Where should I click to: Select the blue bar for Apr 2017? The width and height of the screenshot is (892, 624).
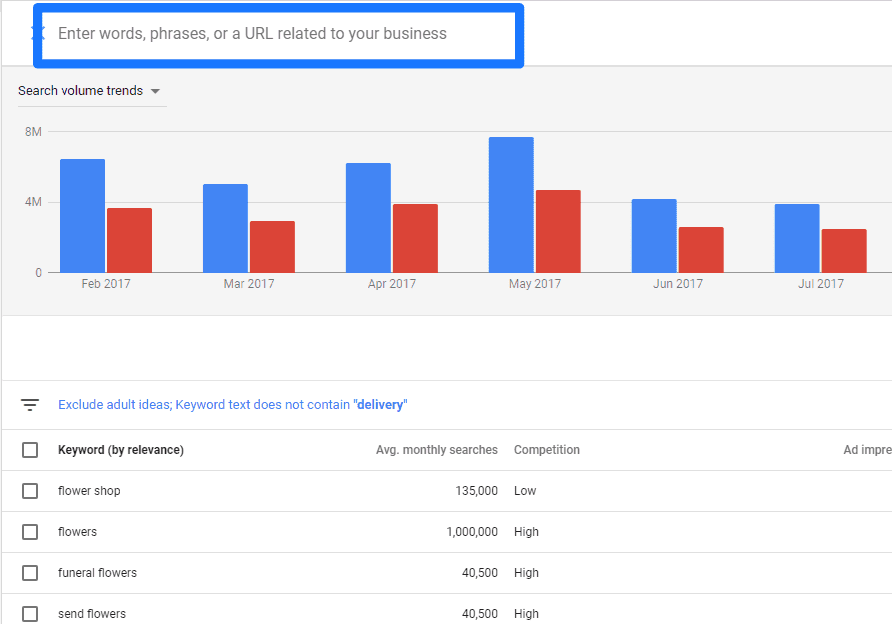368,218
